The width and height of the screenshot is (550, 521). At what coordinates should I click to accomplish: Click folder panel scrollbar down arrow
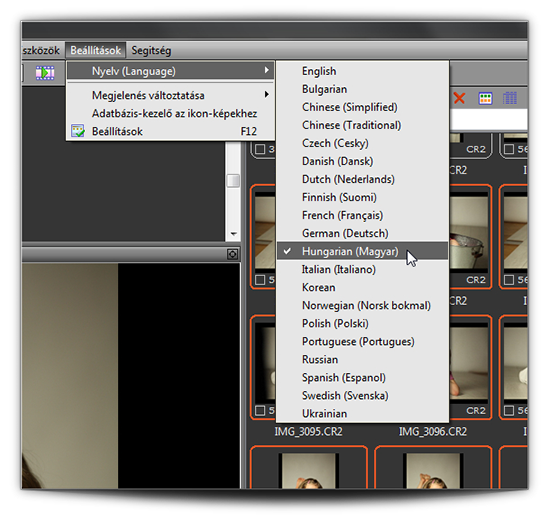coord(233,234)
